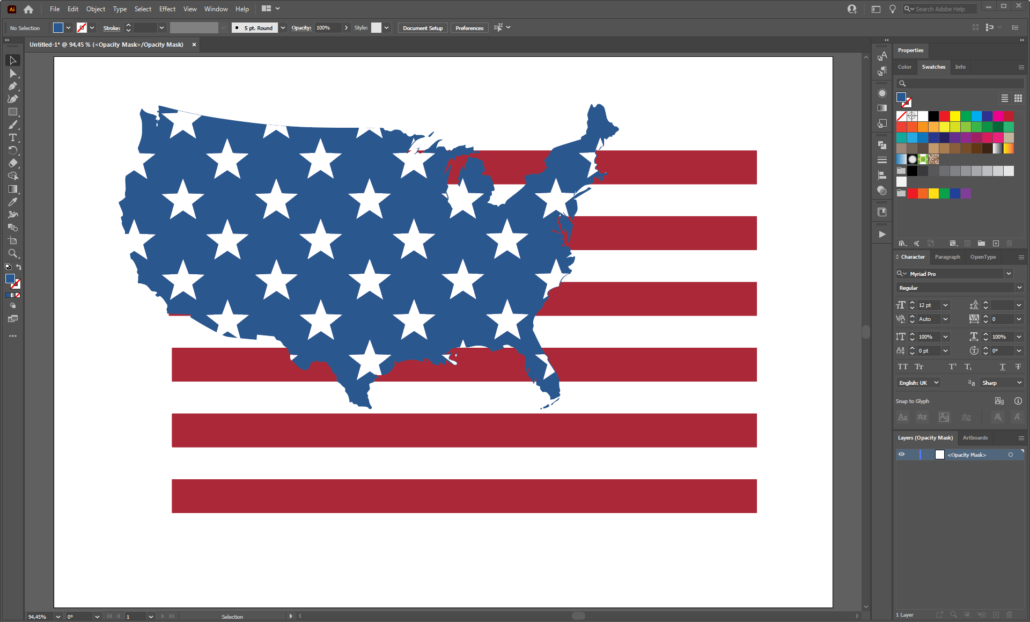Open Edit Toolbar three dots

12,336
